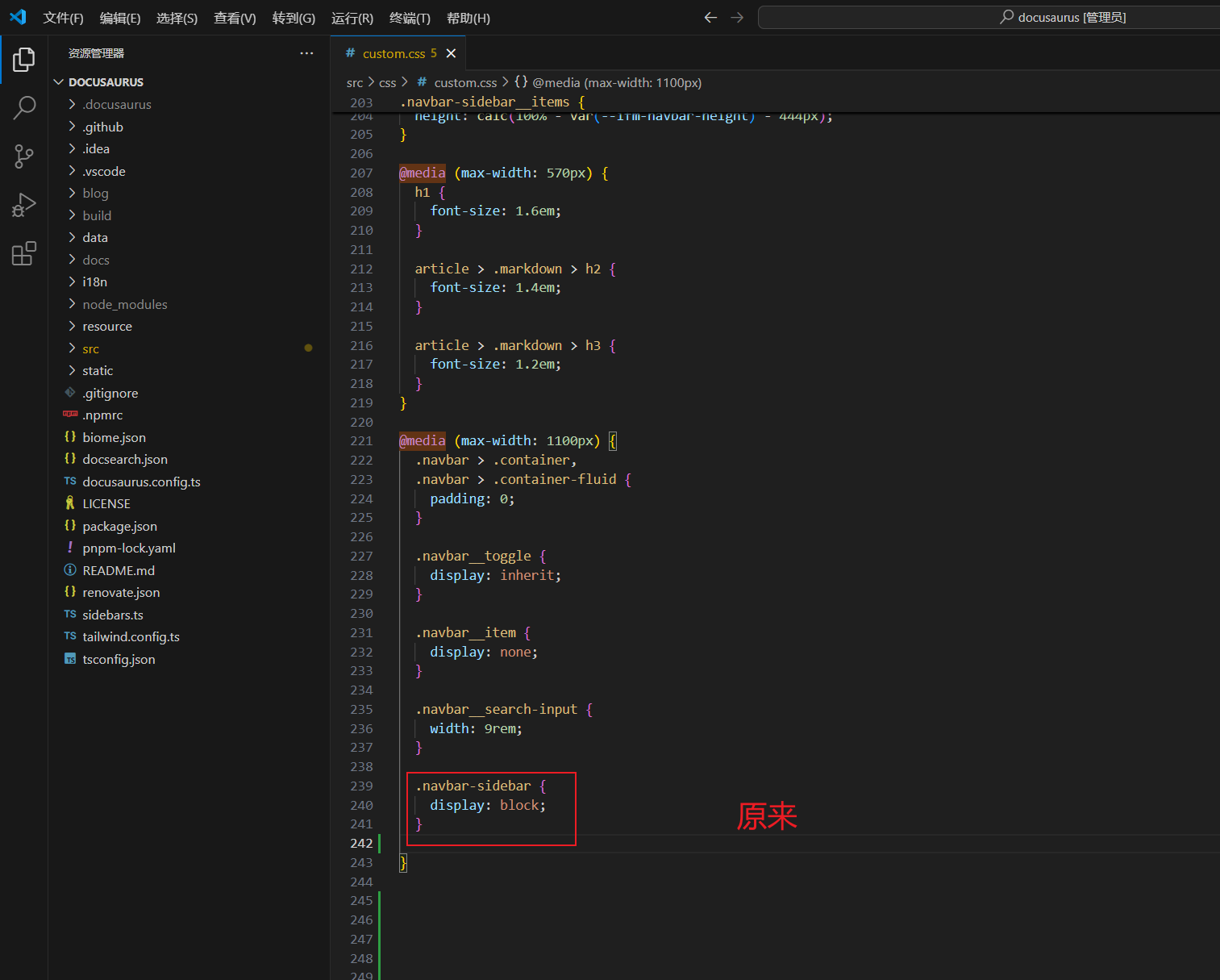
Task: Expand the static folder
Action: (x=189, y=370)
